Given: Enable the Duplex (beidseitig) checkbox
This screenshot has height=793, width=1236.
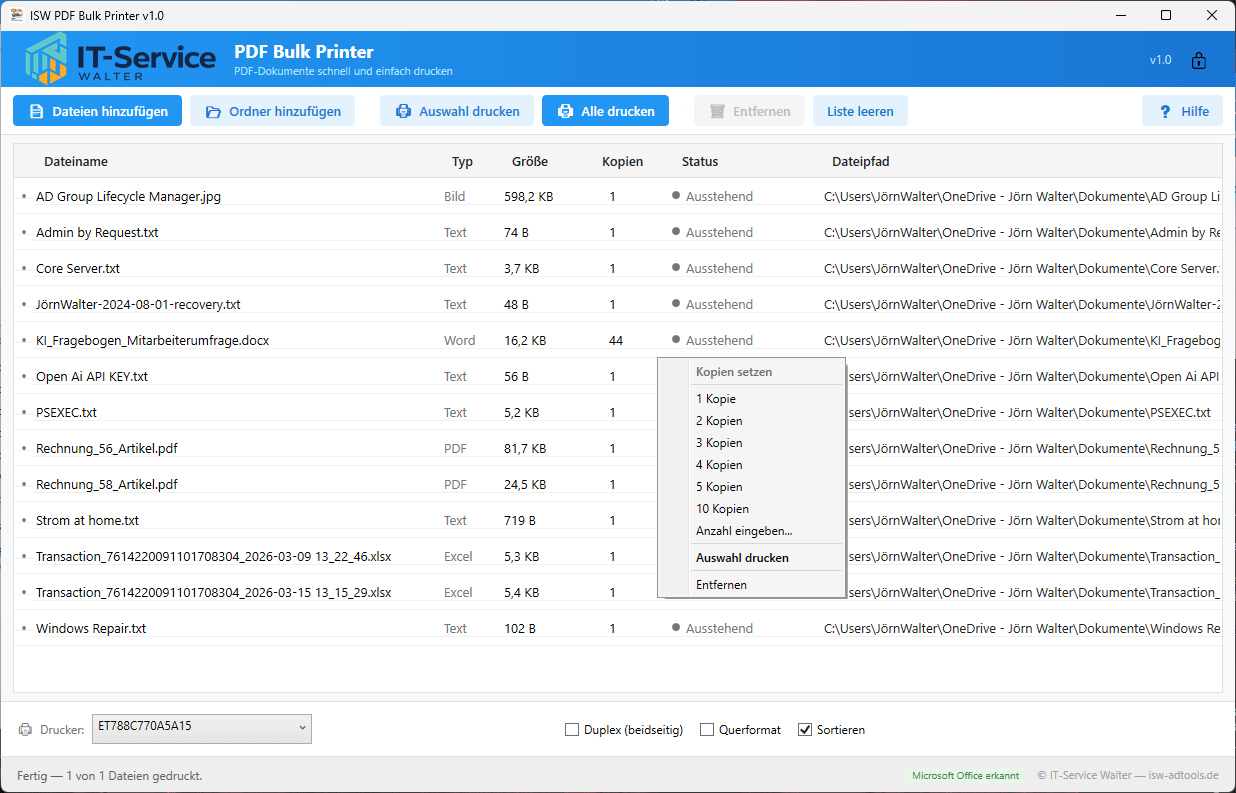Looking at the screenshot, I should click(x=572, y=730).
